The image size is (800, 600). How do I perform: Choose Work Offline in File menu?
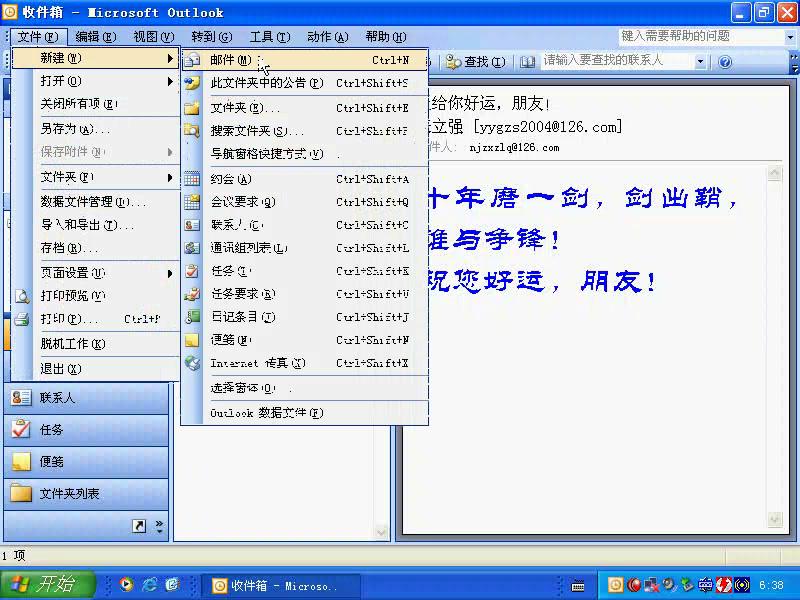click(95, 344)
